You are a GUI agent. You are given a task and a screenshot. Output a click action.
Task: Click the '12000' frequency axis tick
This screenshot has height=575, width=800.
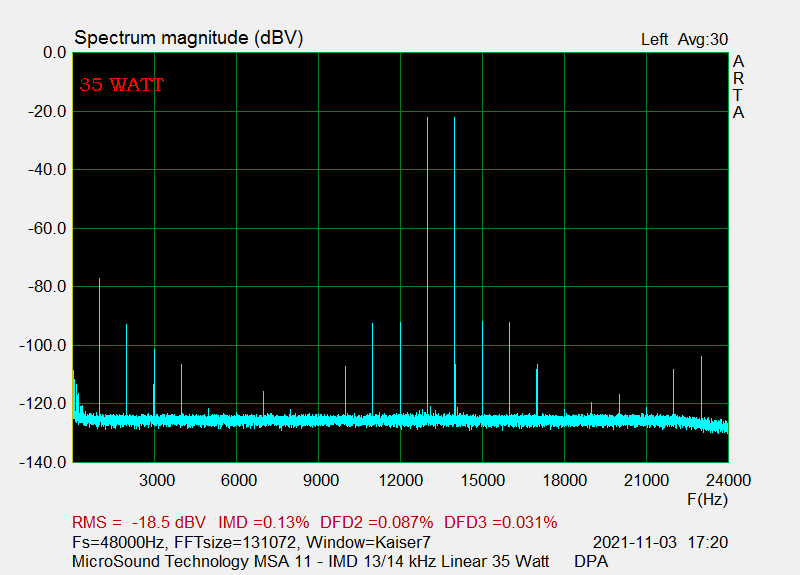(401, 481)
